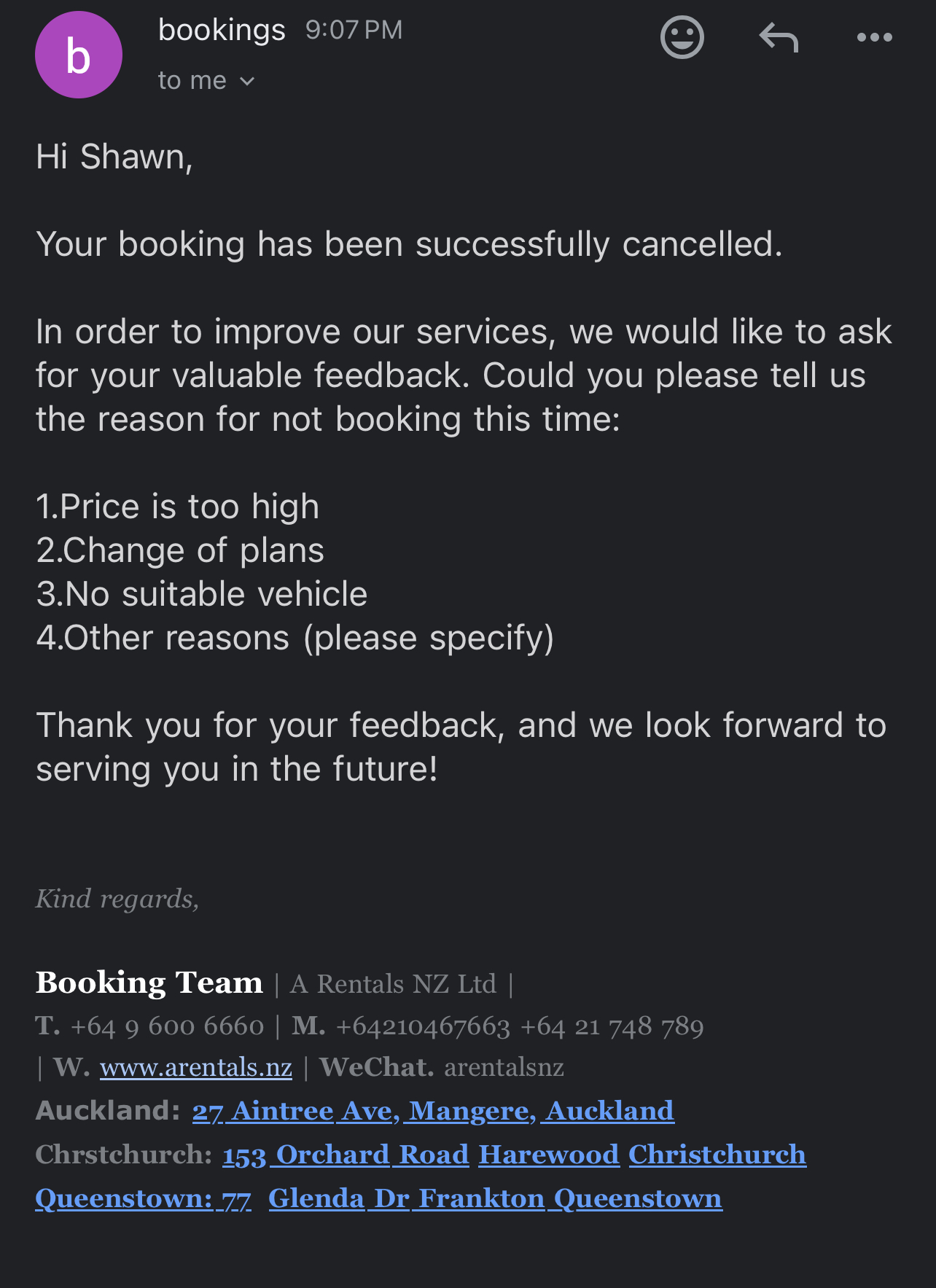Expand recipient details chevron beside "to me"

(x=247, y=81)
